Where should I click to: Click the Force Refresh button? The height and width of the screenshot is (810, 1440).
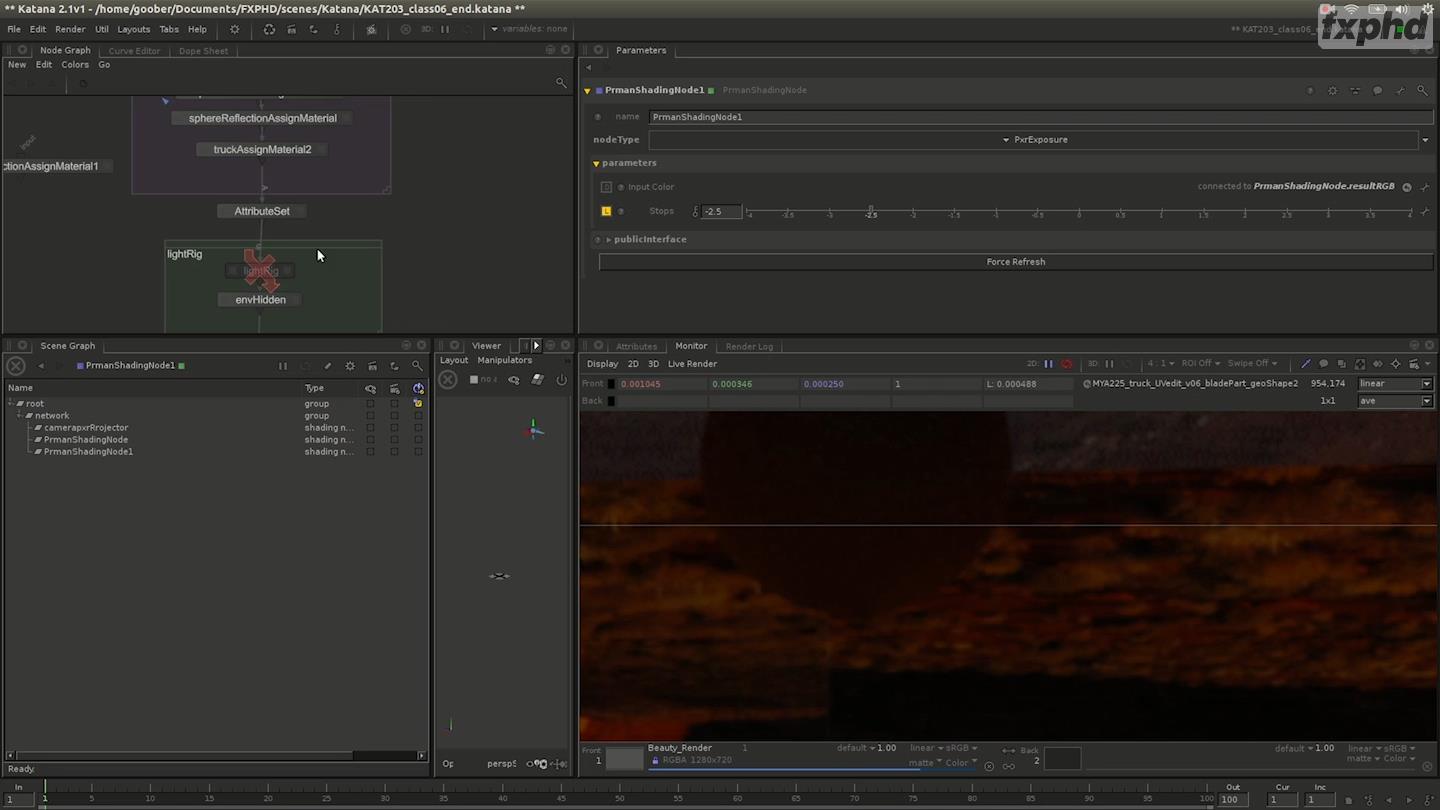tap(1016, 262)
